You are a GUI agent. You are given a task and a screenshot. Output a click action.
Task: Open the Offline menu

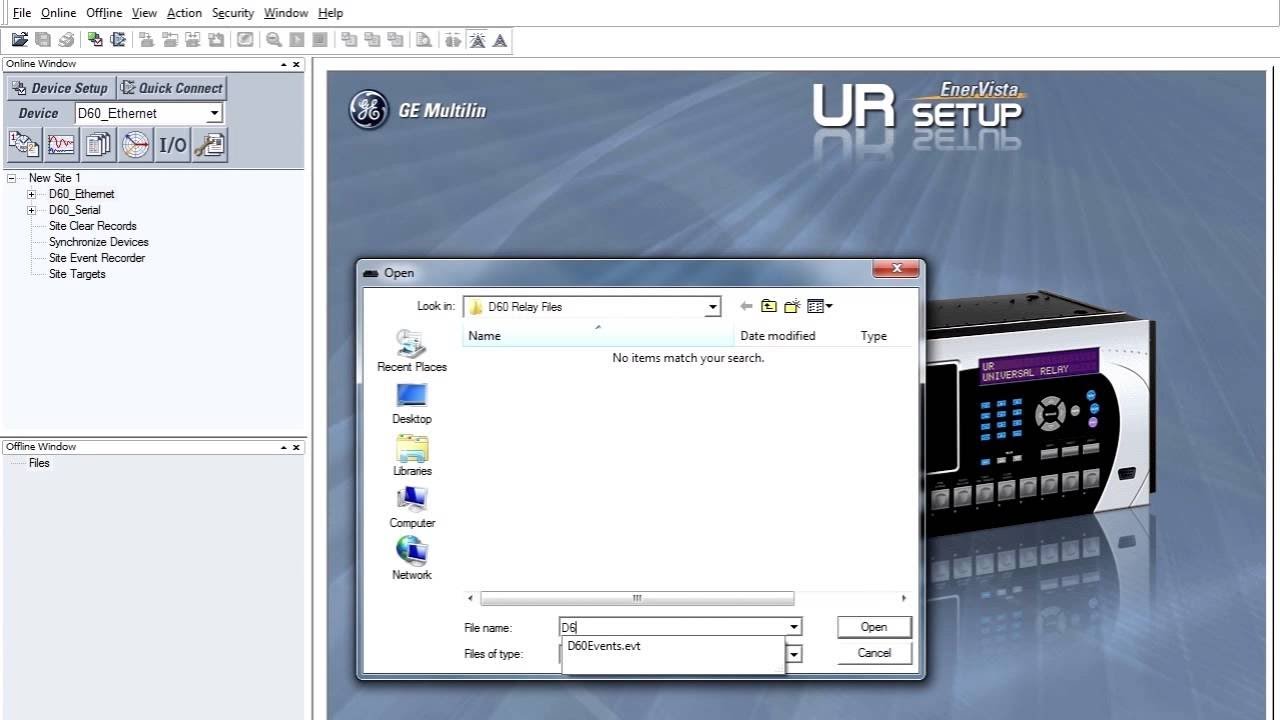(x=104, y=13)
